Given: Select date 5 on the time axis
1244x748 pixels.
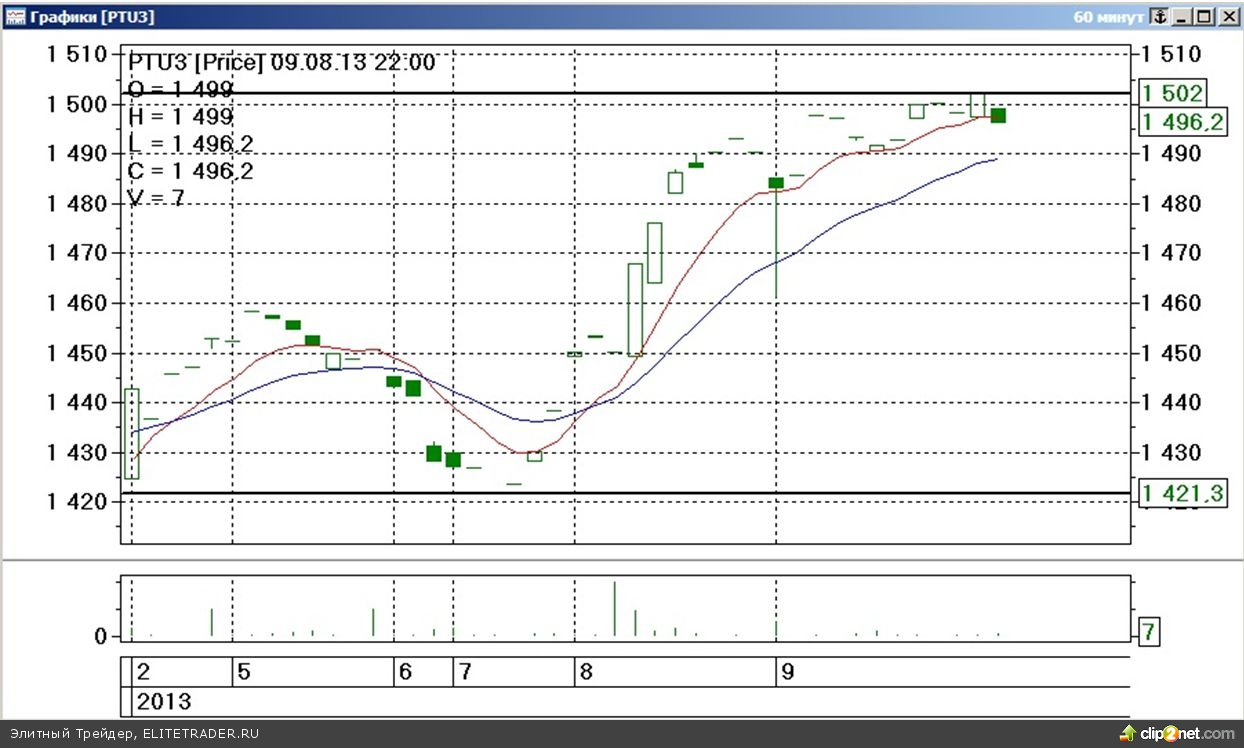Looking at the screenshot, I should click(245, 671).
